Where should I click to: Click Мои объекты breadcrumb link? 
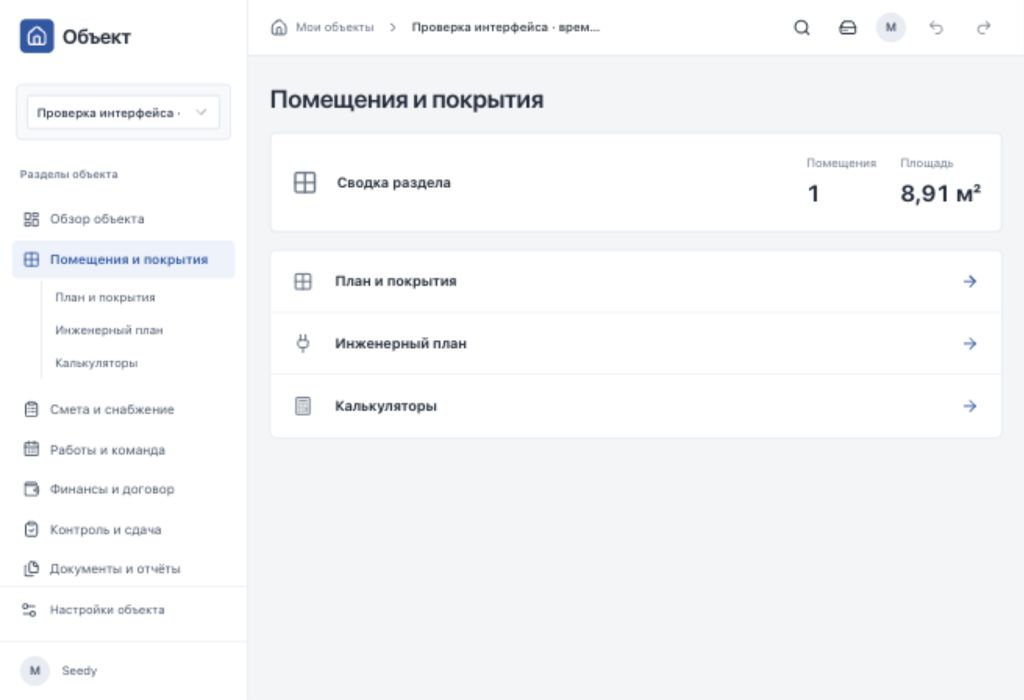[x=334, y=27]
